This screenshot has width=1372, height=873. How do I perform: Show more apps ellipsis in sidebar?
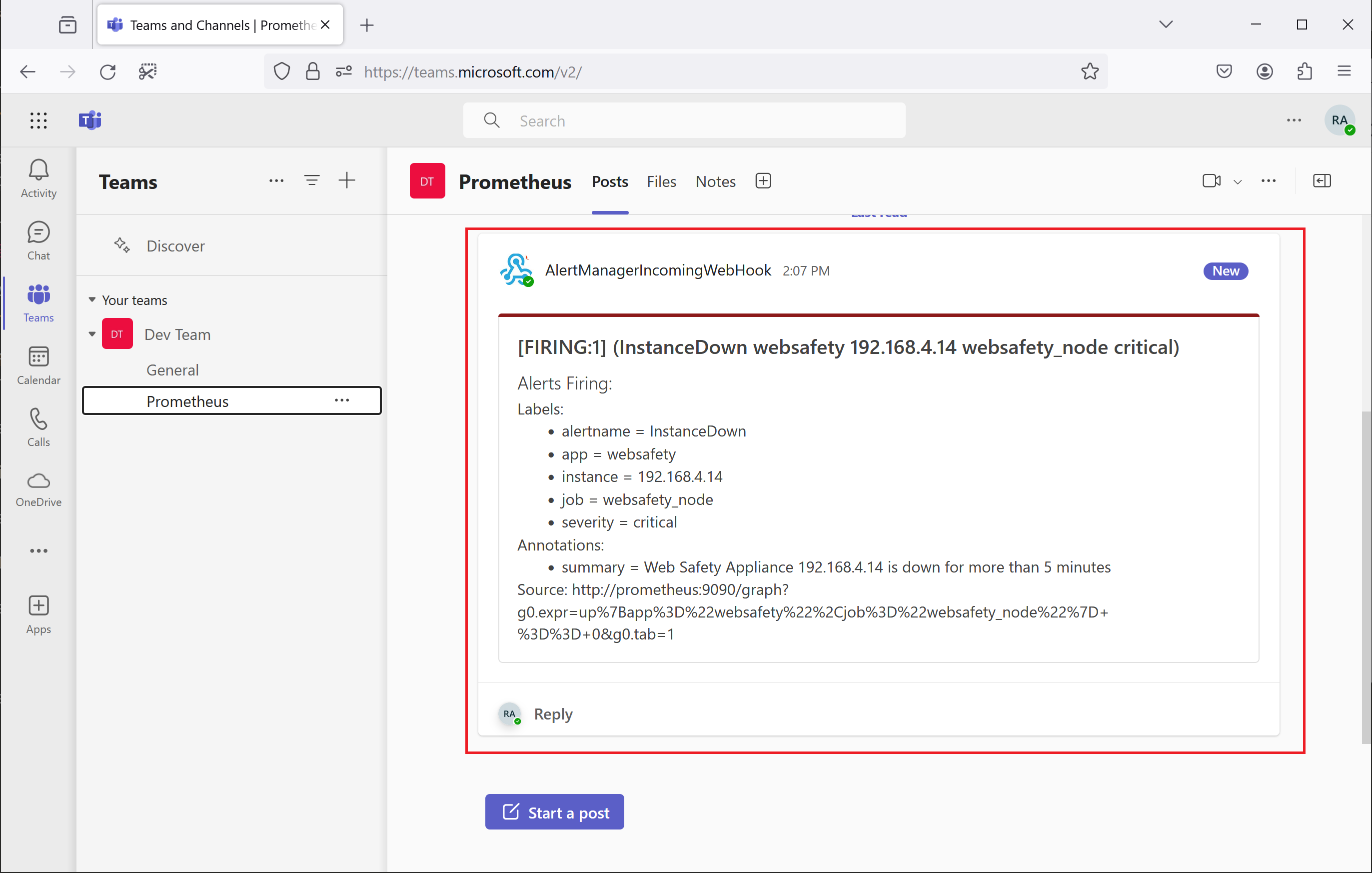coord(38,550)
